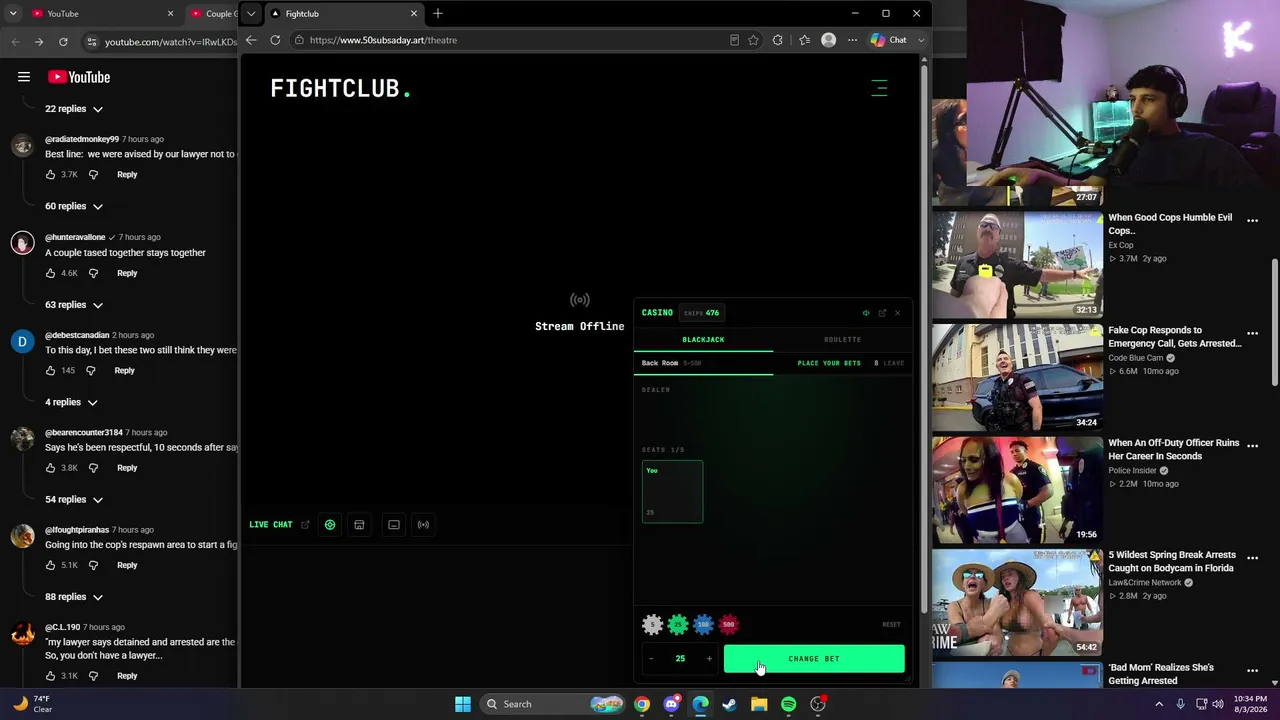Reset the chip bet
This screenshot has width=1280, height=720.
(x=891, y=625)
